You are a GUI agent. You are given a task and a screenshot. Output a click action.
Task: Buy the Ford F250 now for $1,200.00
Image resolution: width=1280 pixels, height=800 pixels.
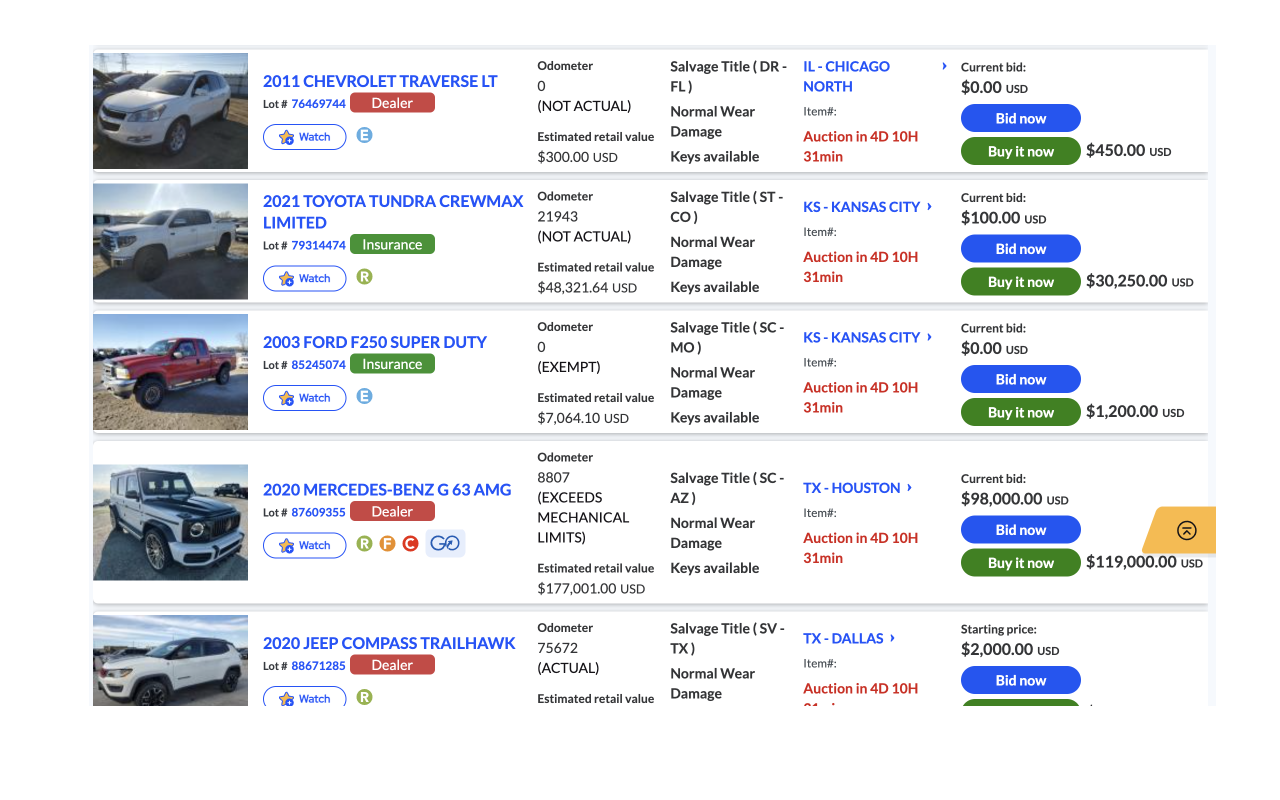[1021, 412]
